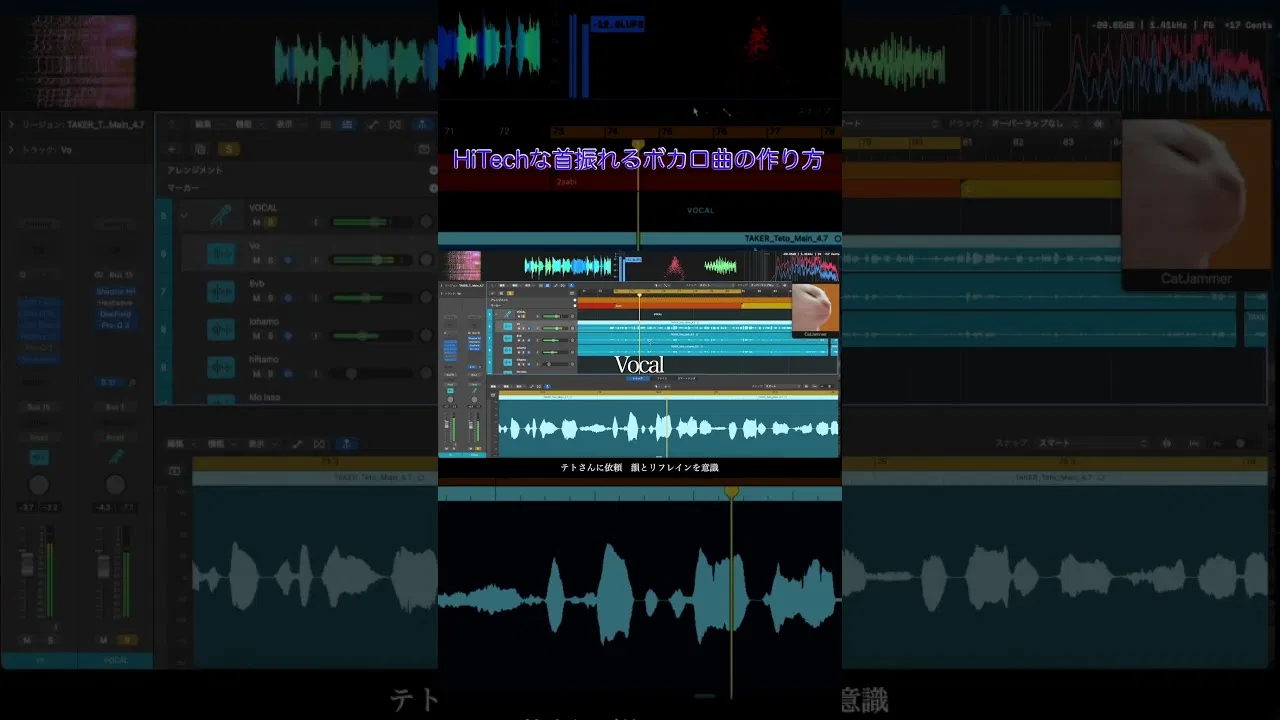Expand the track inspector for Vo
The height and width of the screenshot is (720, 1280).
click(11, 150)
